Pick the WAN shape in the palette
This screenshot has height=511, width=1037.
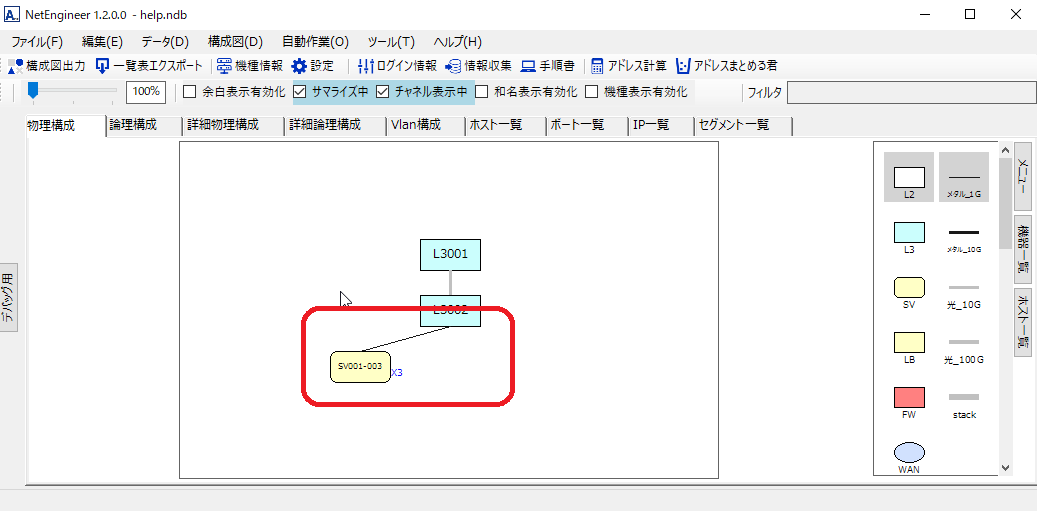tap(909, 452)
